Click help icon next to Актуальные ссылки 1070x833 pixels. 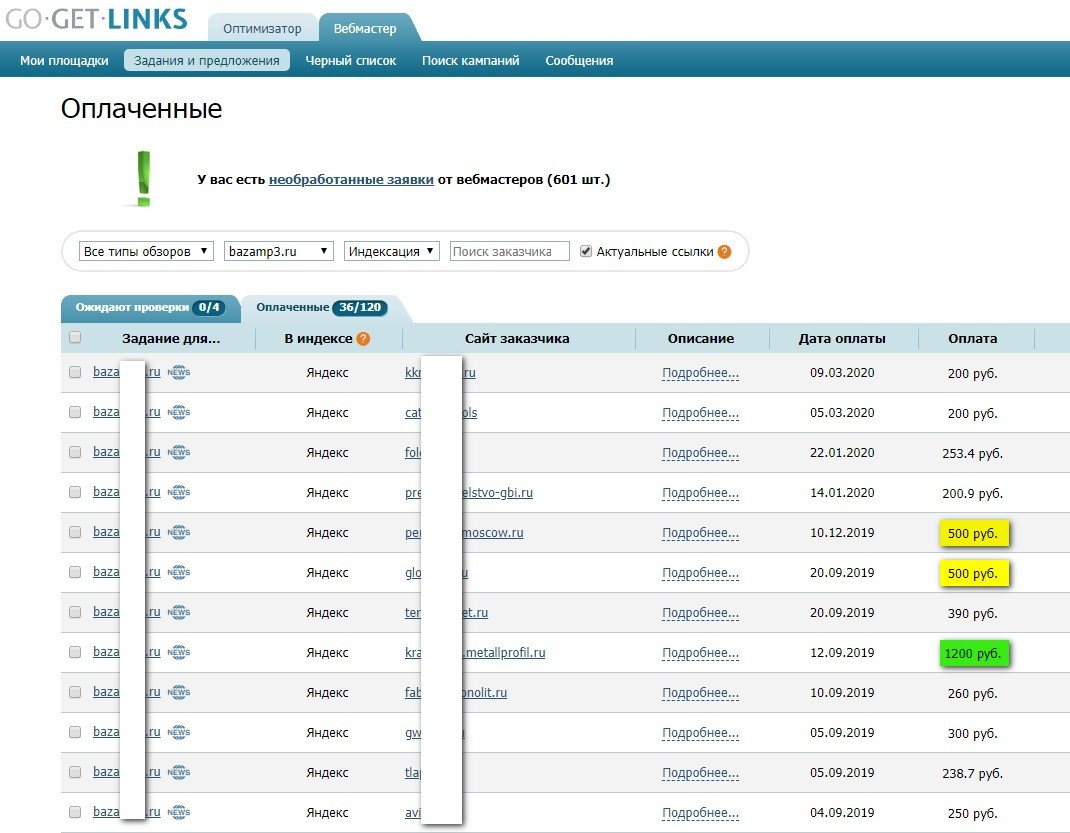(x=725, y=252)
